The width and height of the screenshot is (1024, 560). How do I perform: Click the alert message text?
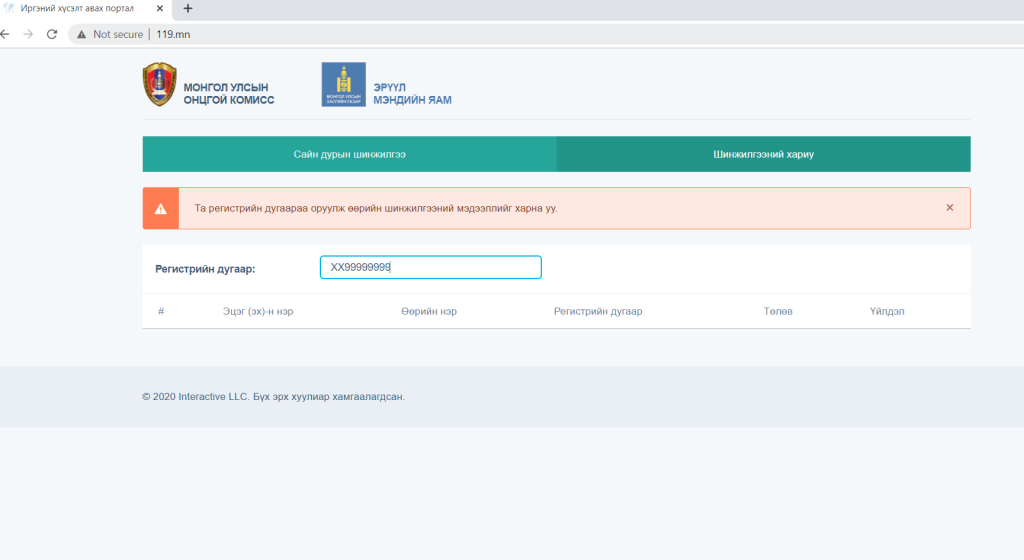376,208
